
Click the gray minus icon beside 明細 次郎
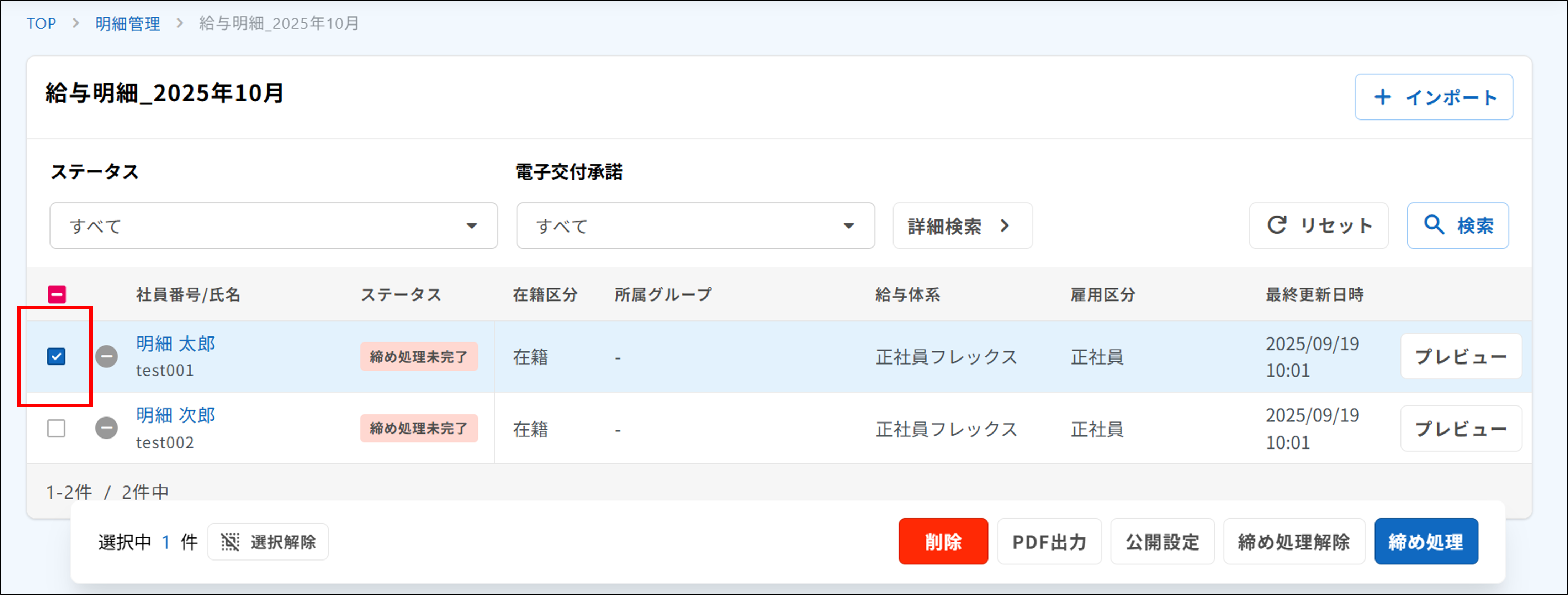107,428
